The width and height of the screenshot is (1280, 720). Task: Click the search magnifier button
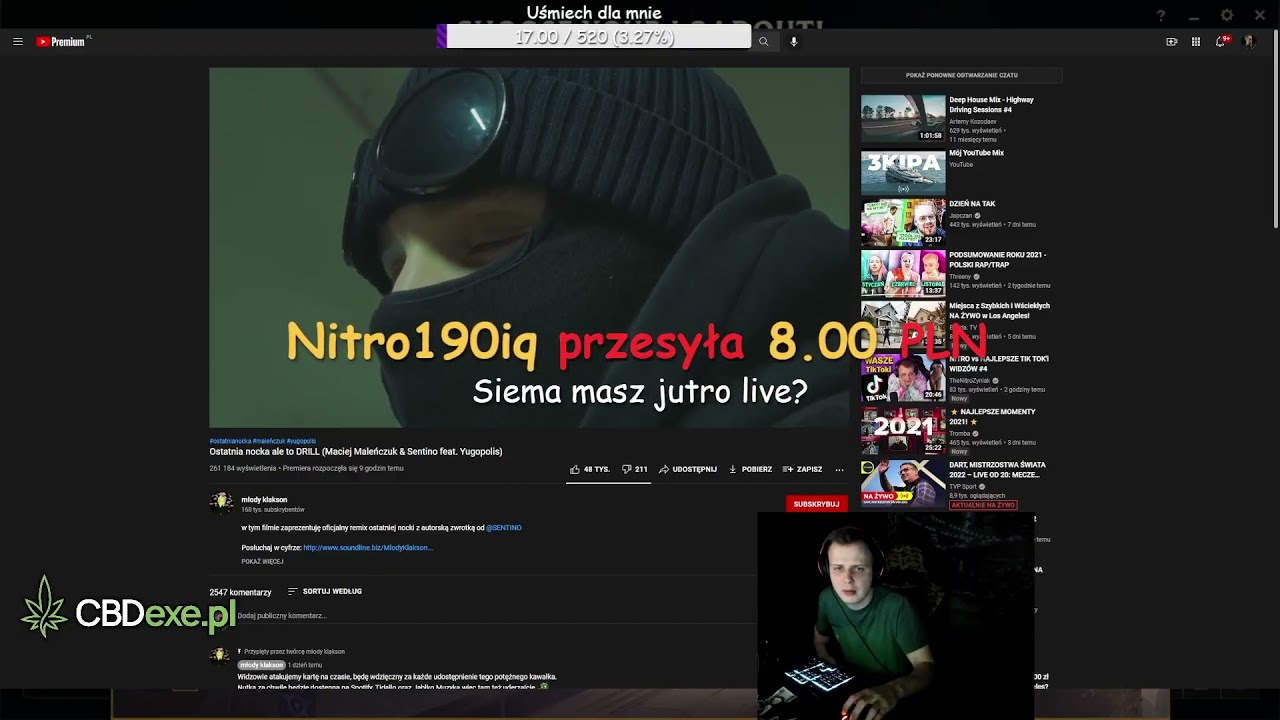coord(764,42)
